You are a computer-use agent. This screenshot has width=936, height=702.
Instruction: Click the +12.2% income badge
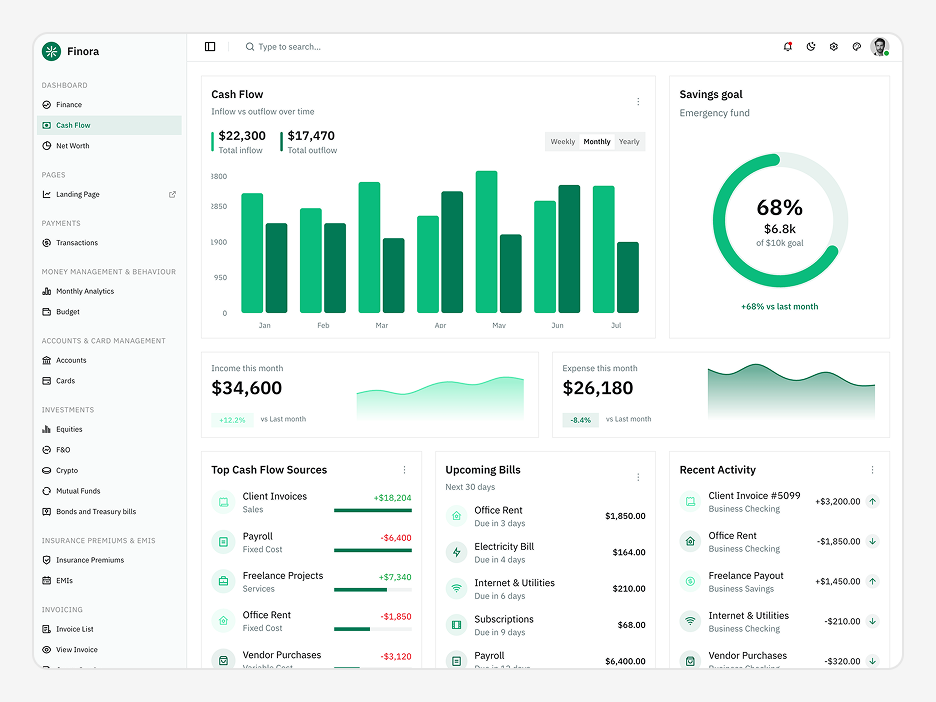pos(232,420)
